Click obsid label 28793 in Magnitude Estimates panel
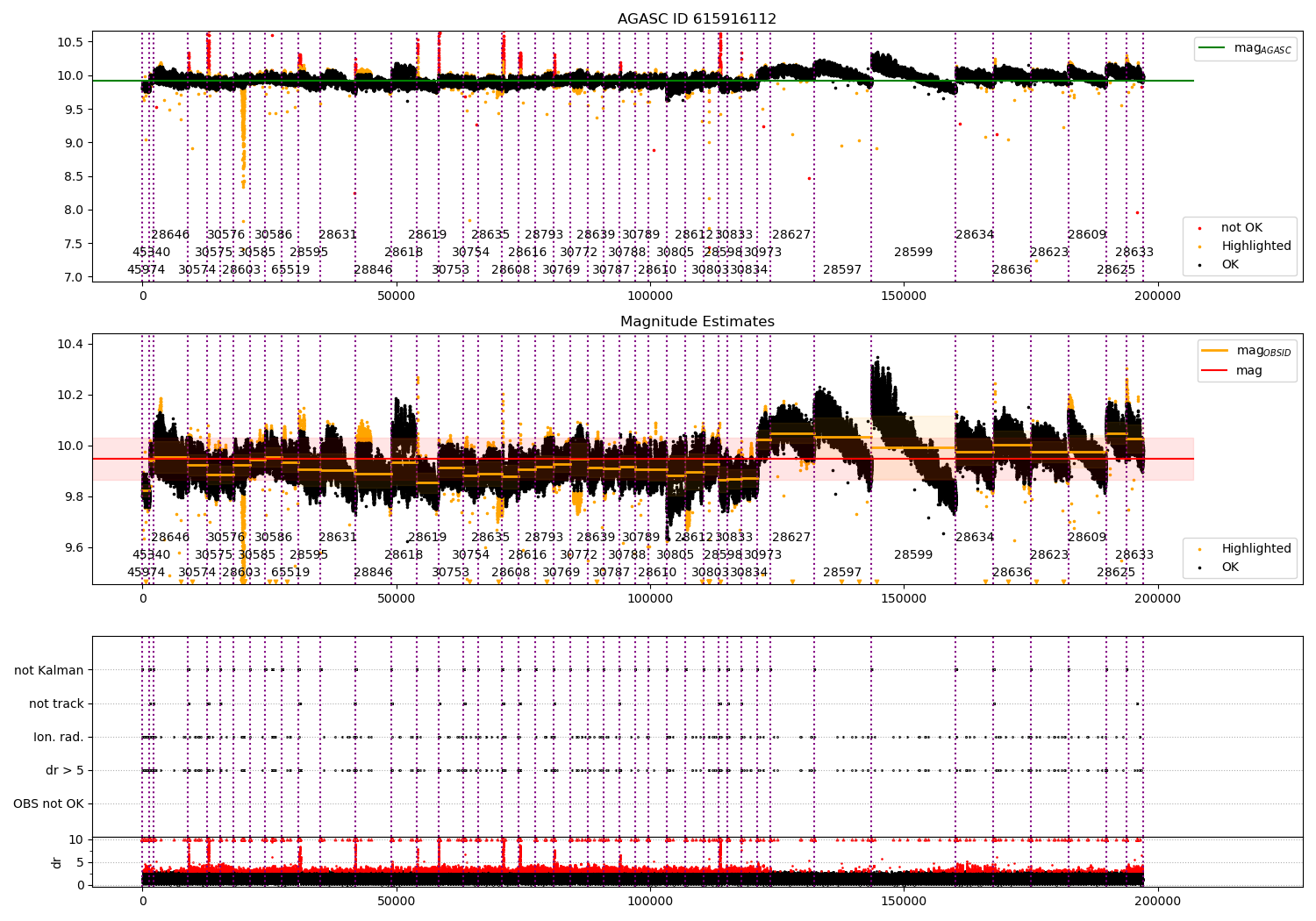 pos(544,538)
